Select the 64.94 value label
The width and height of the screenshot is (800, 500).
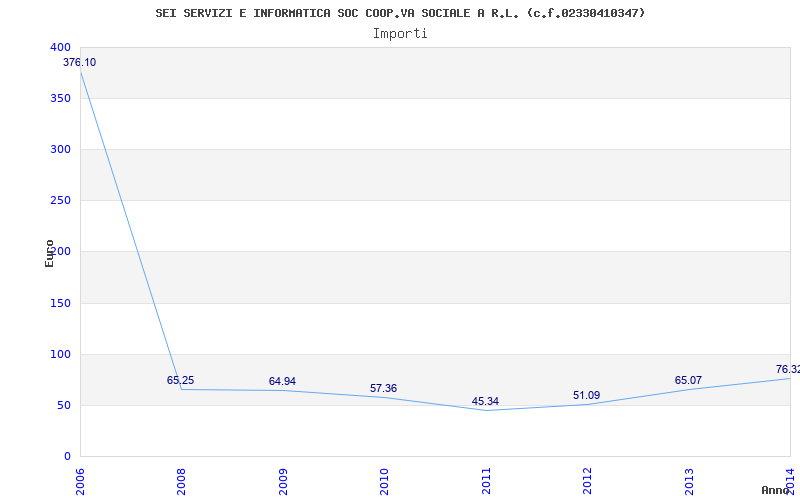click(x=282, y=381)
